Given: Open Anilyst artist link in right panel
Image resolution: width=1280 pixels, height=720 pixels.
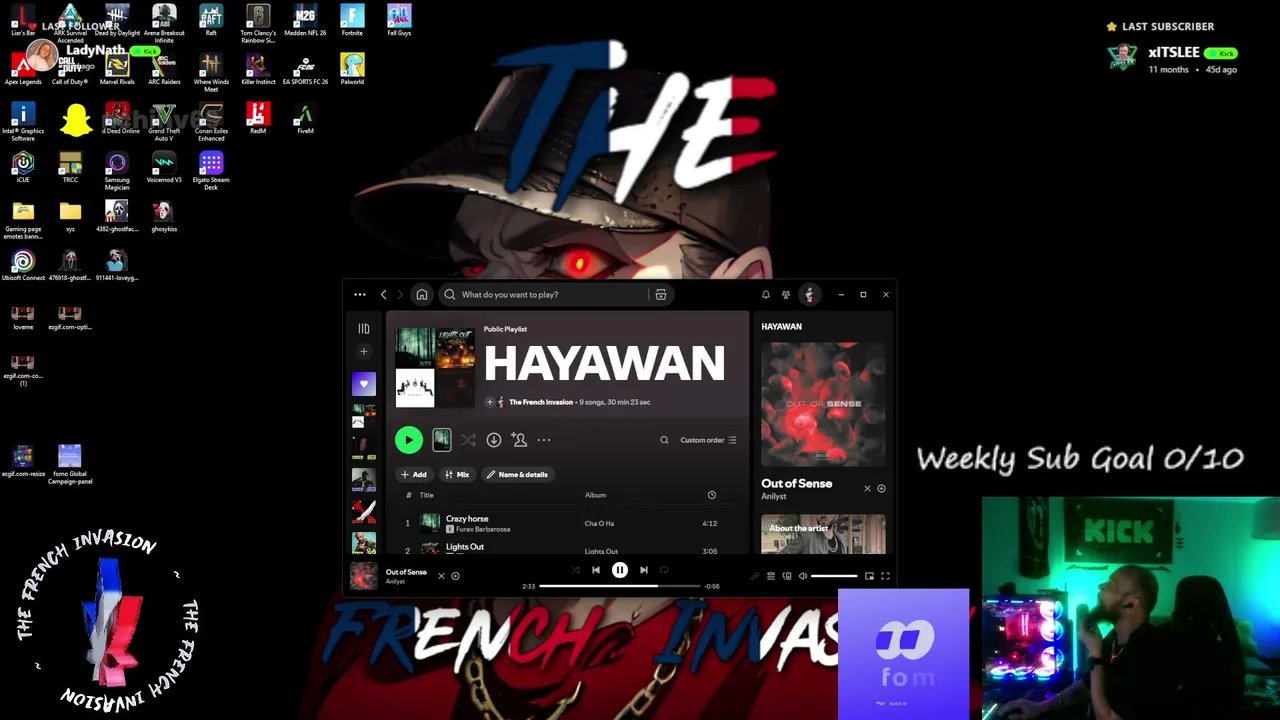Looking at the screenshot, I should (x=774, y=497).
